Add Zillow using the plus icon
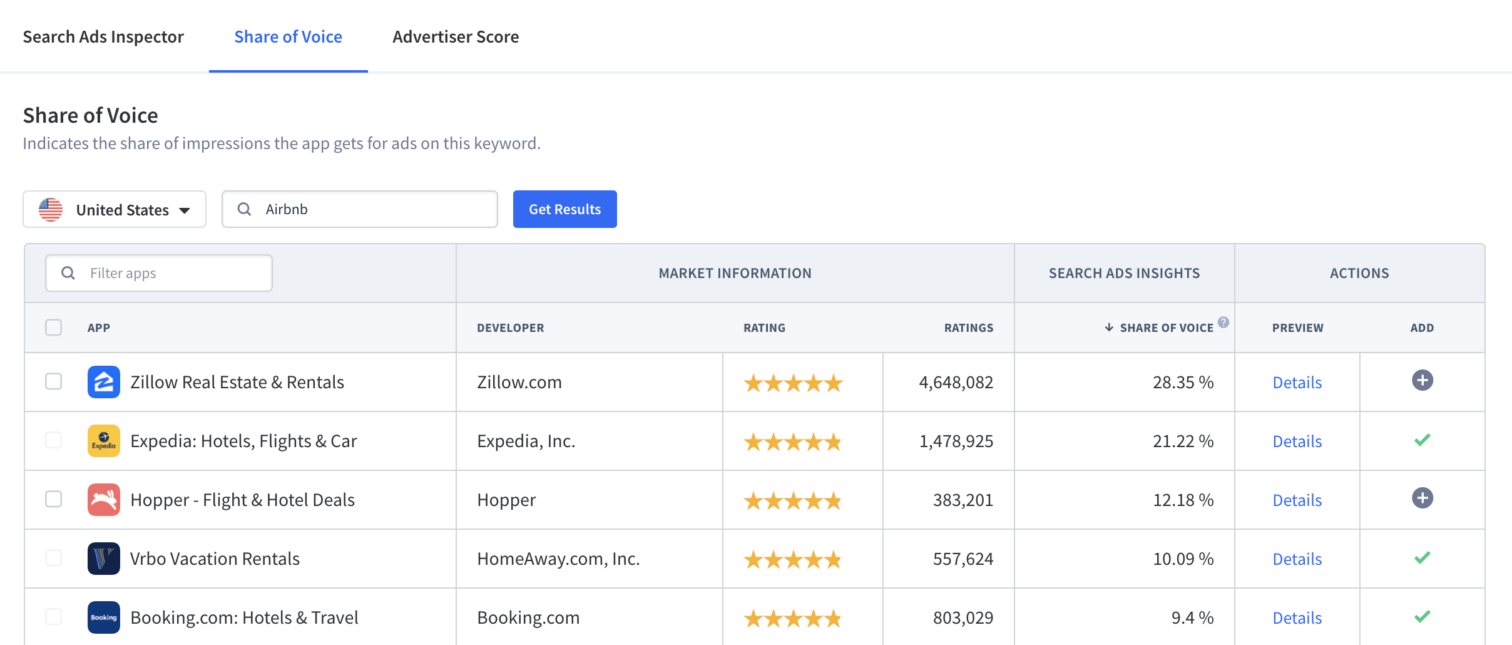Image resolution: width=1512 pixels, height=645 pixels. coord(1421,381)
